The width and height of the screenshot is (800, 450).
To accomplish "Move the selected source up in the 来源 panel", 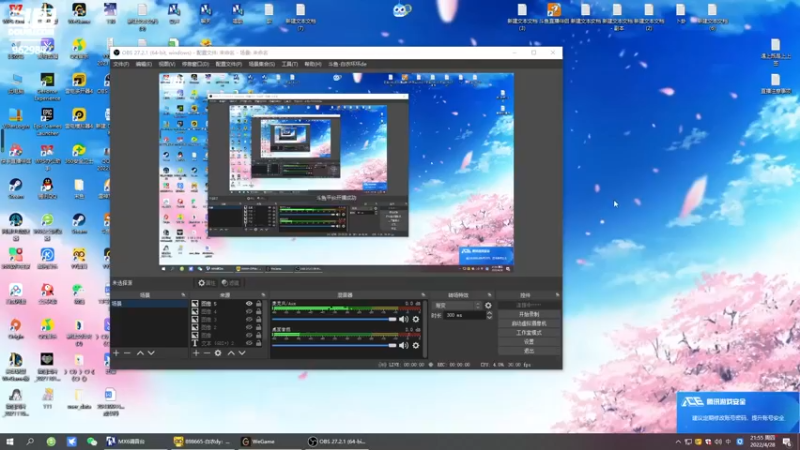I will 231,353.
